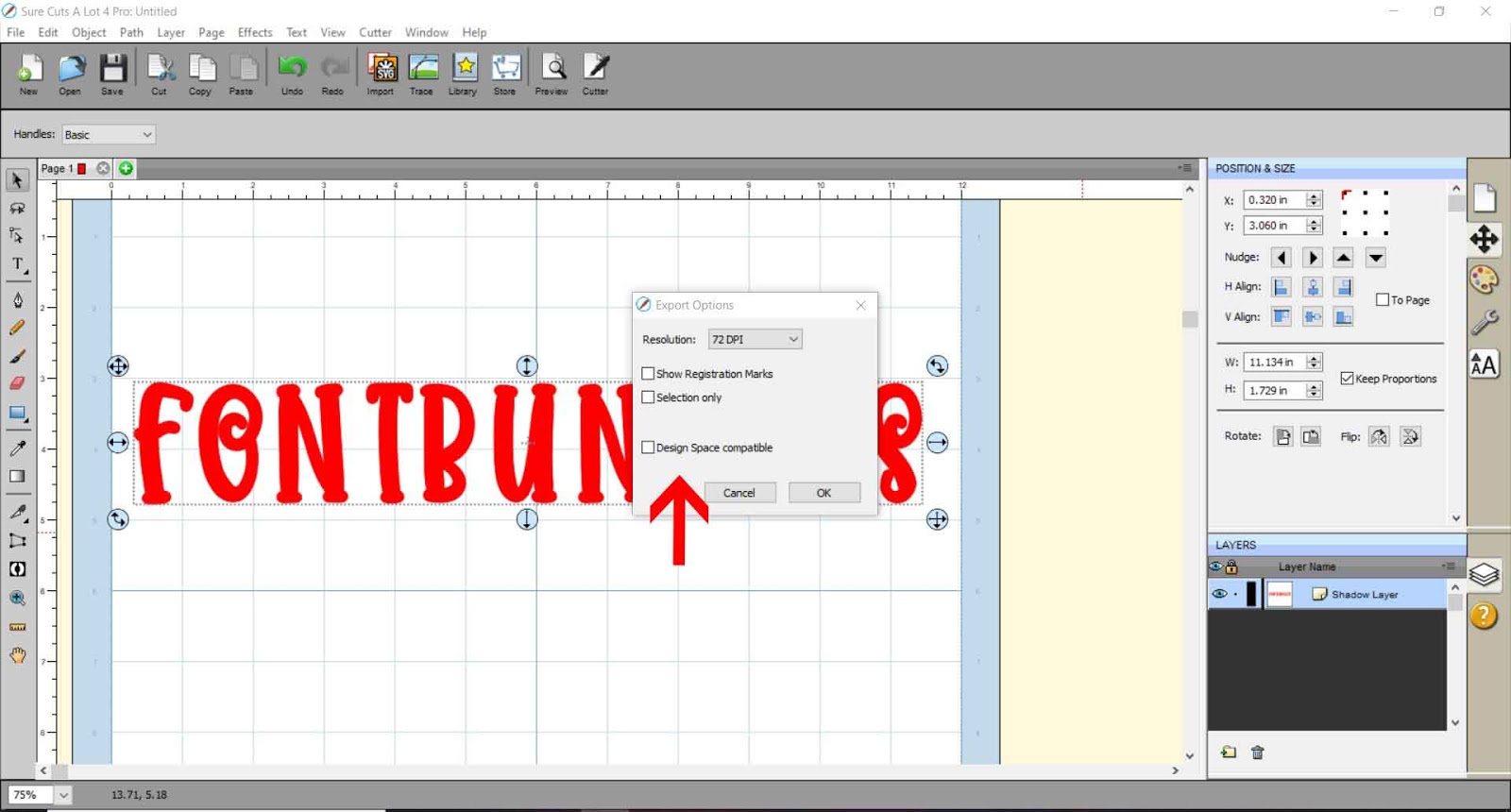Open the Path menu

tap(131, 32)
